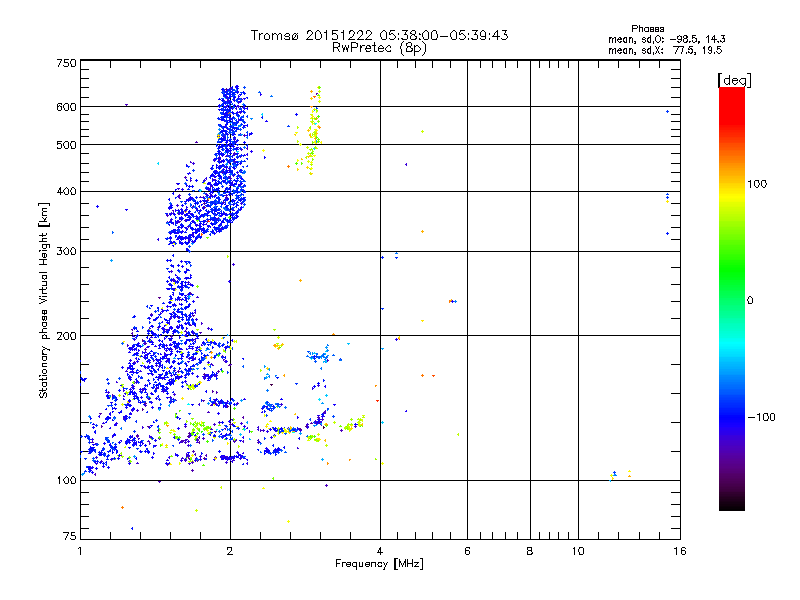This screenshot has width=800, height=600.
Task: Click the y-axis '200' tick label
Action: click(x=66, y=336)
